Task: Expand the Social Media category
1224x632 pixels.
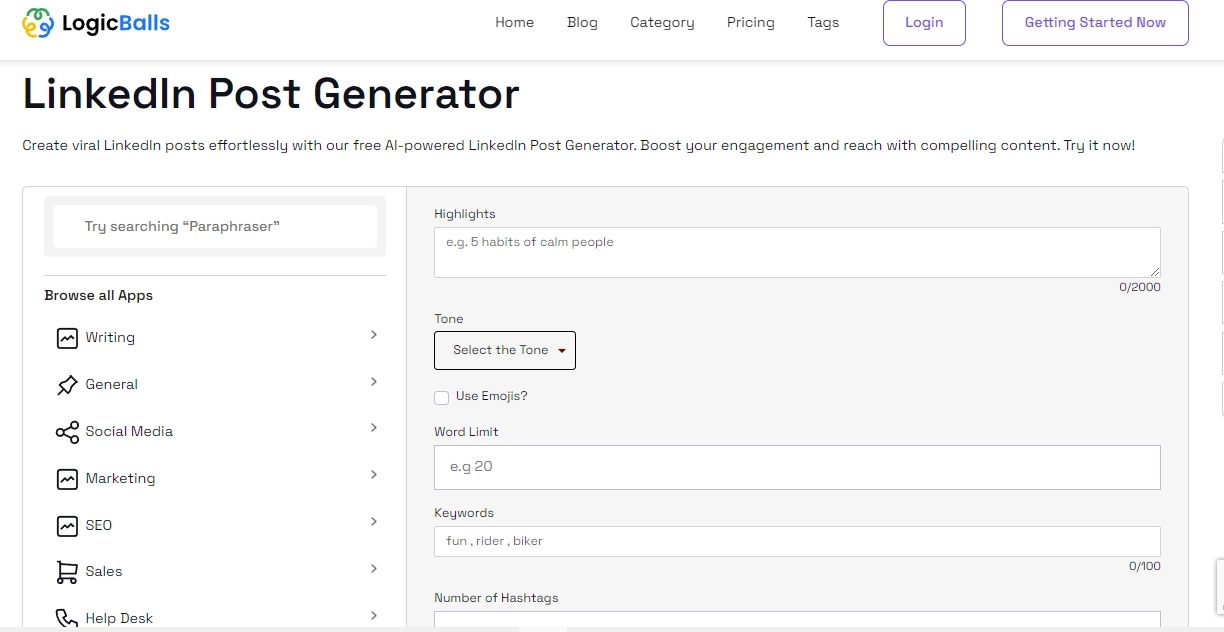Action: [373, 428]
